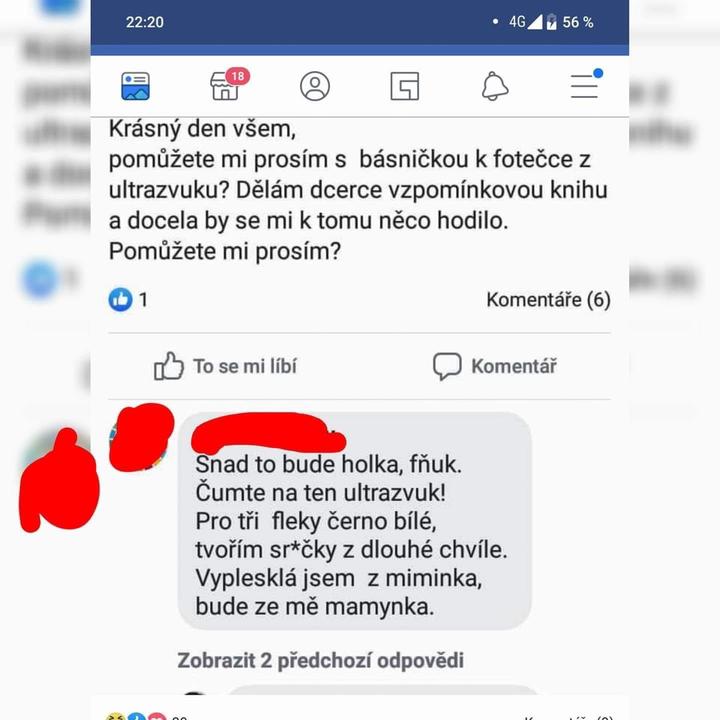
Task: Open the profile tab icon
Action: [315, 86]
